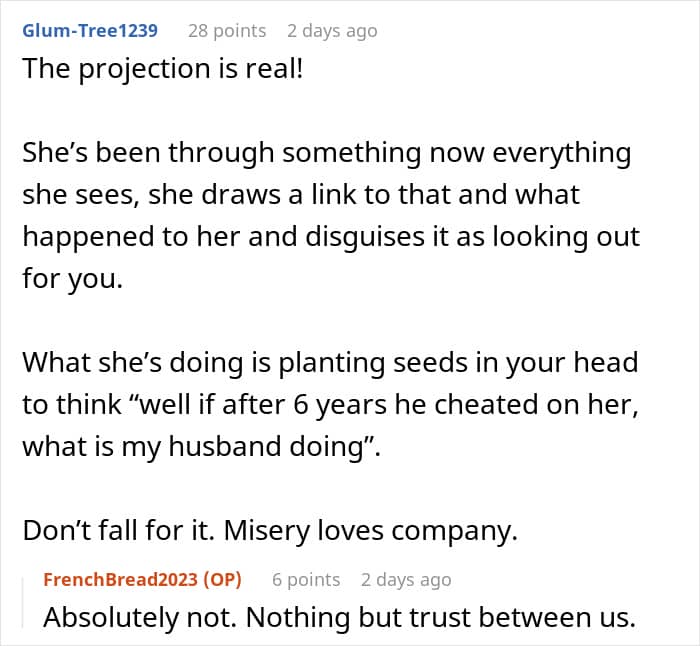Image resolution: width=700 pixels, height=646 pixels.
Task: Select the line 'She's been through something now everything'
Action: [x=327, y=153]
